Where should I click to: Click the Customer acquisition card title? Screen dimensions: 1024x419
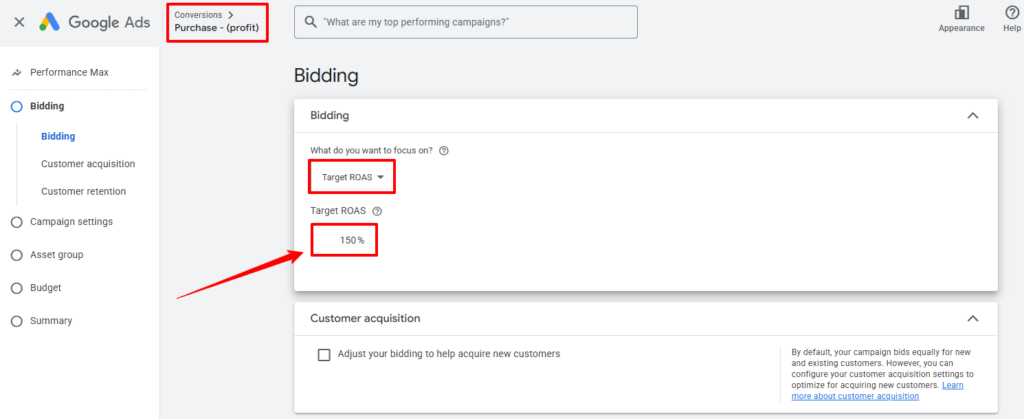(x=365, y=318)
